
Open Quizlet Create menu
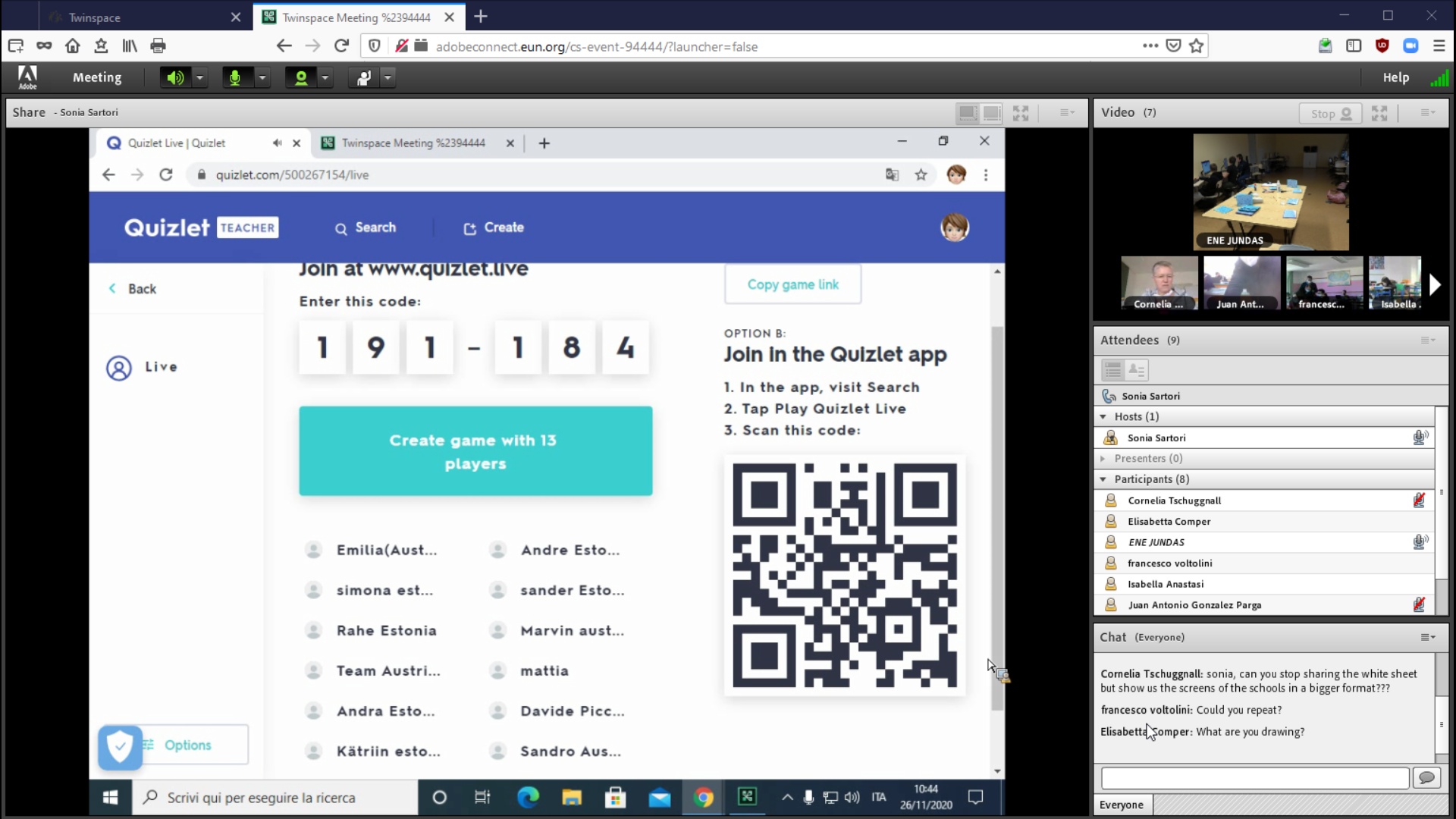tap(494, 227)
